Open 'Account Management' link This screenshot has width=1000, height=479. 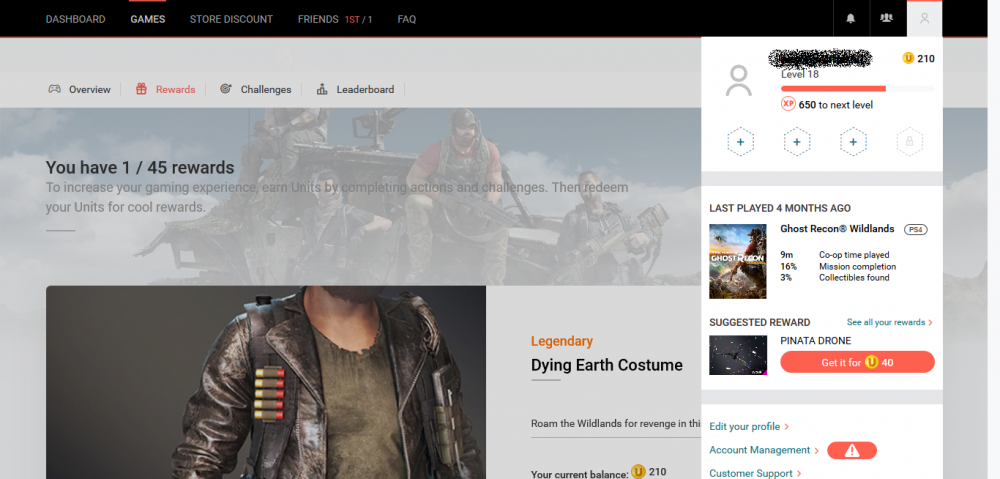click(763, 450)
